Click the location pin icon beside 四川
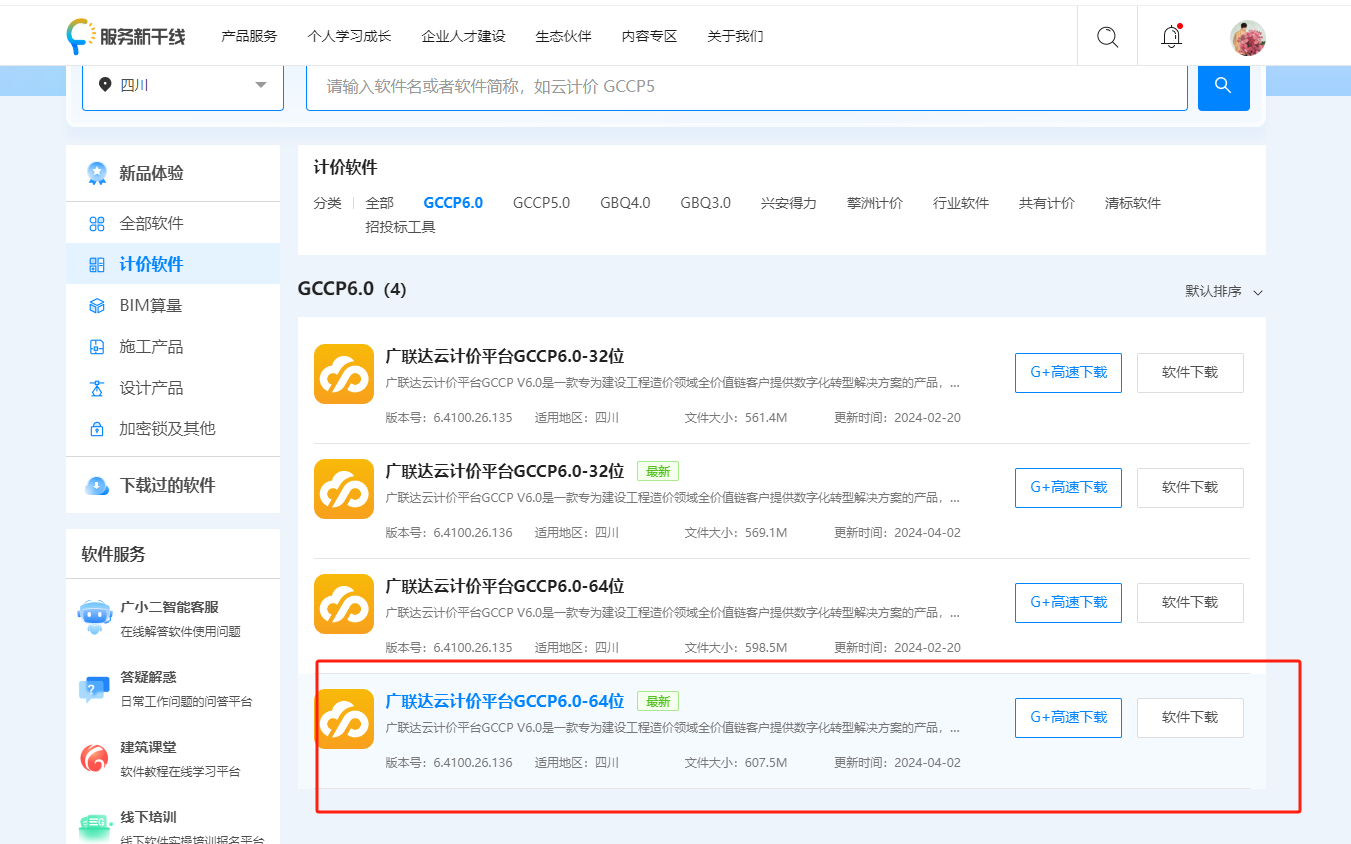 point(105,85)
